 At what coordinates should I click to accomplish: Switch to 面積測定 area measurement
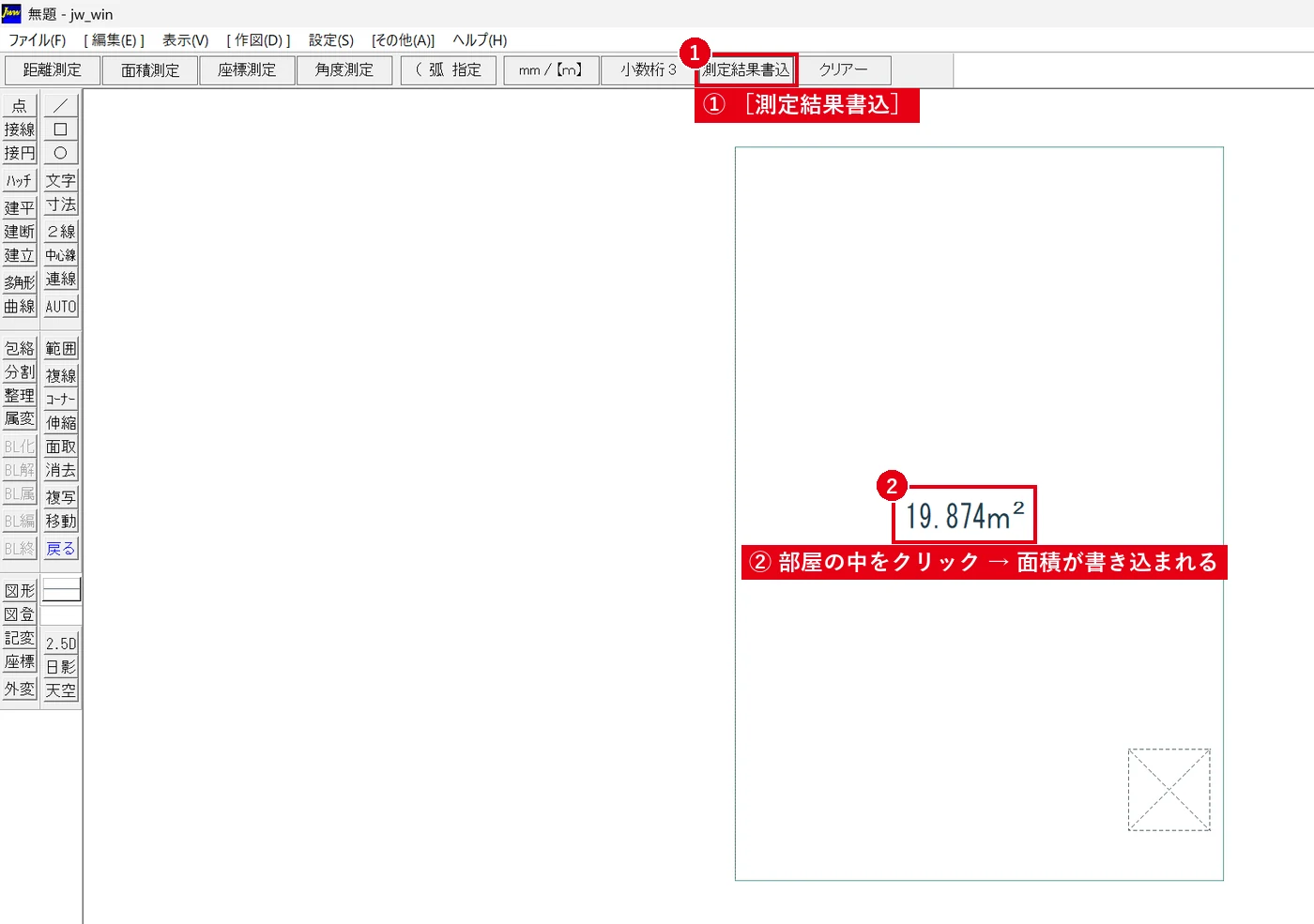pos(150,70)
